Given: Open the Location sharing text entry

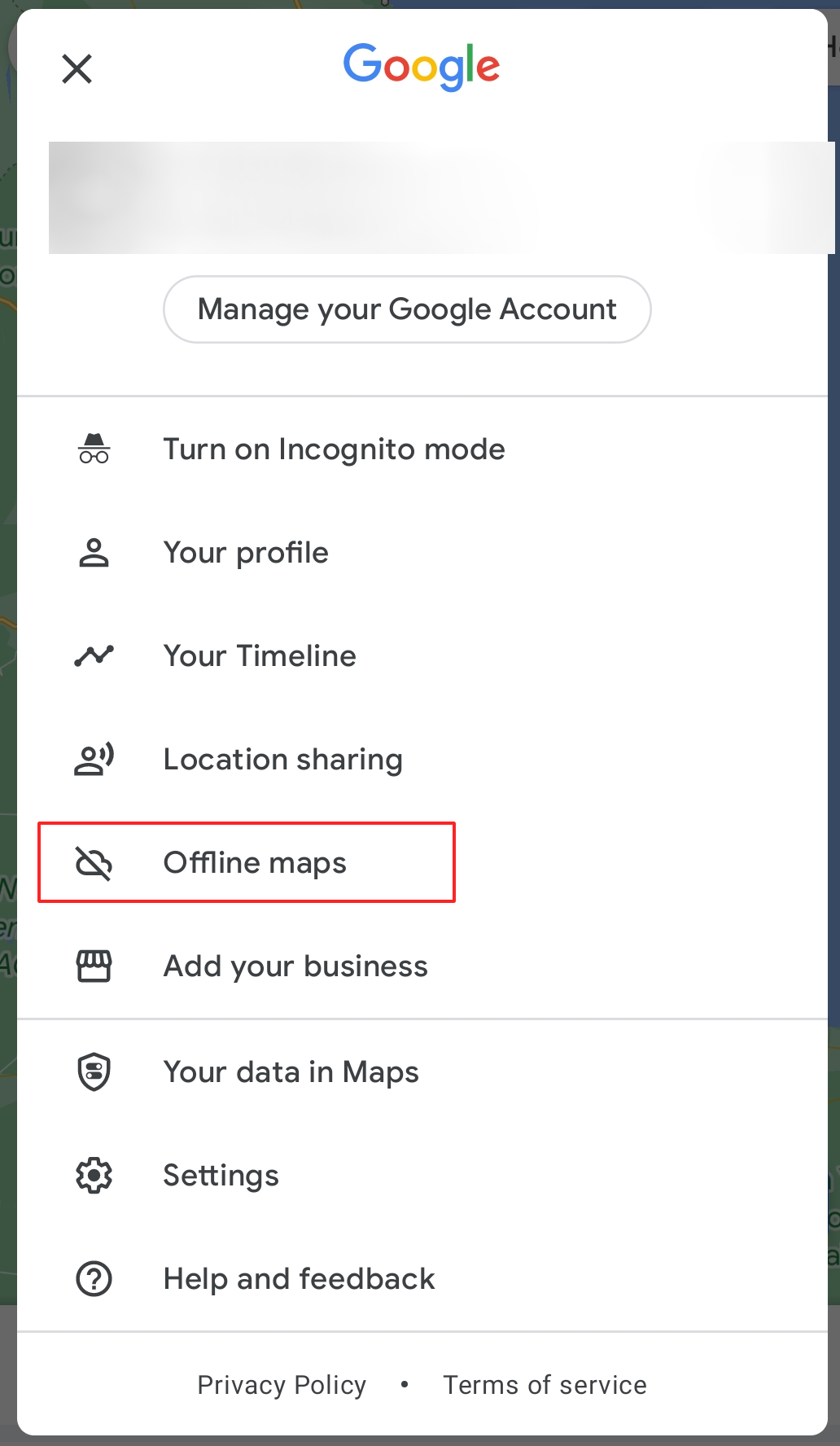Looking at the screenshot, I should [x=282, y=760].
